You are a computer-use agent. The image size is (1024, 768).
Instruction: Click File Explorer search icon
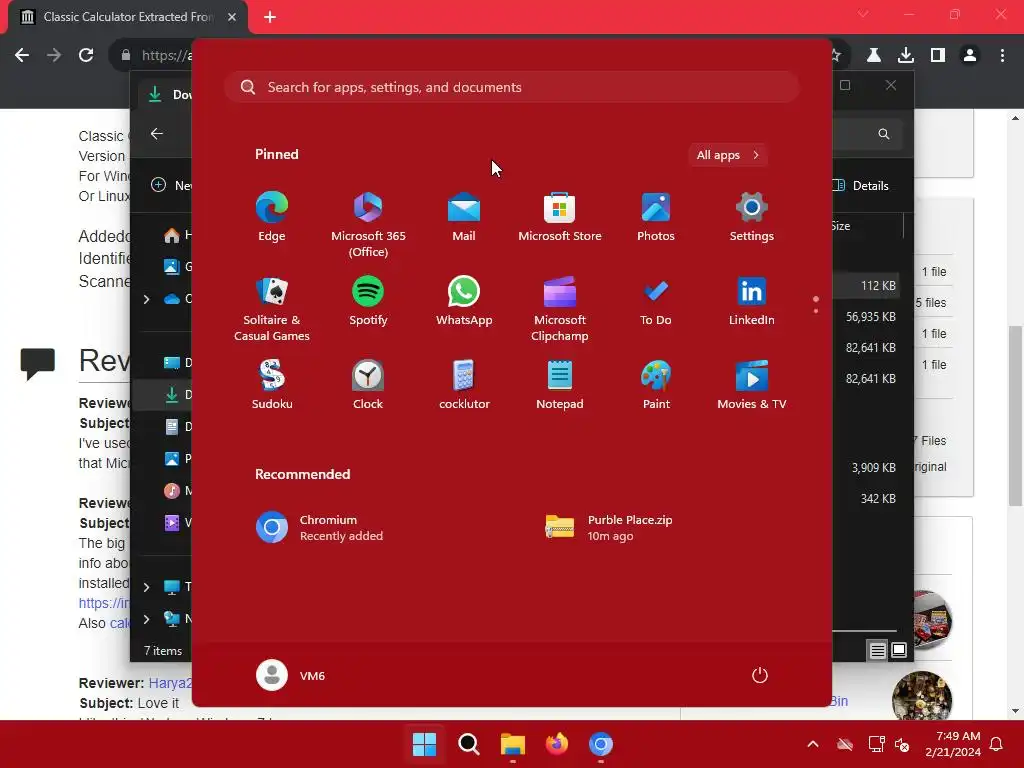pos(884,134)
